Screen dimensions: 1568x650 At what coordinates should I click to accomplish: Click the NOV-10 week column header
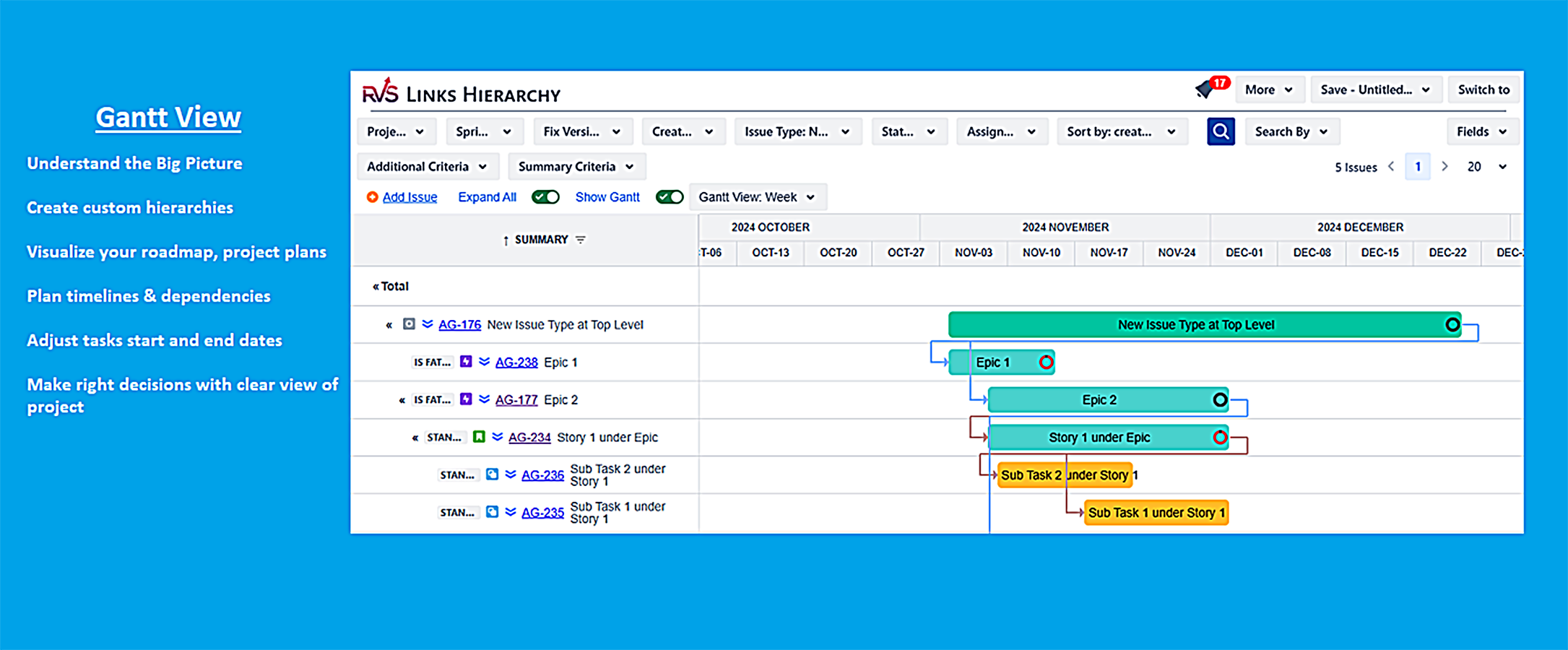[x=1041, y=253]
